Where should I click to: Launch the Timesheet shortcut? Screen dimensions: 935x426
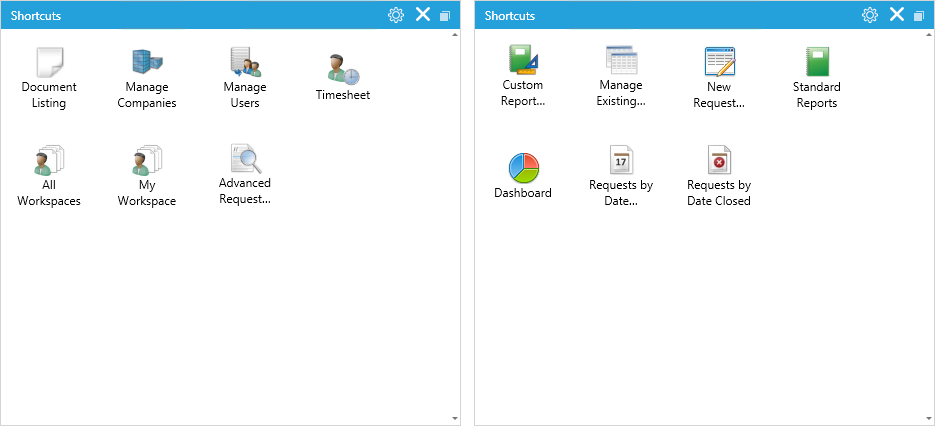point(343,77)
